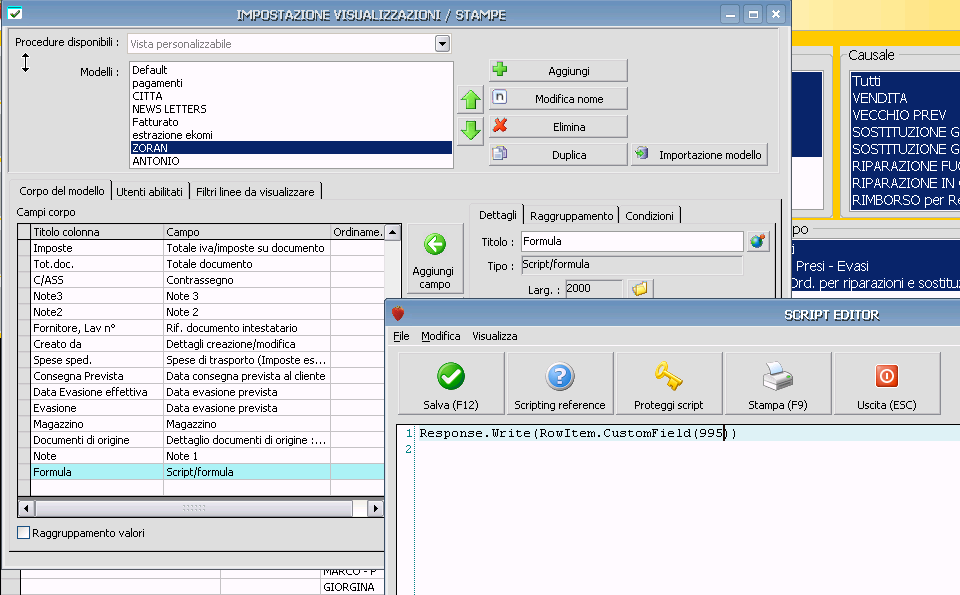Select the Condizioni tab
960x595 pixels.
click(x=650, y=215)
